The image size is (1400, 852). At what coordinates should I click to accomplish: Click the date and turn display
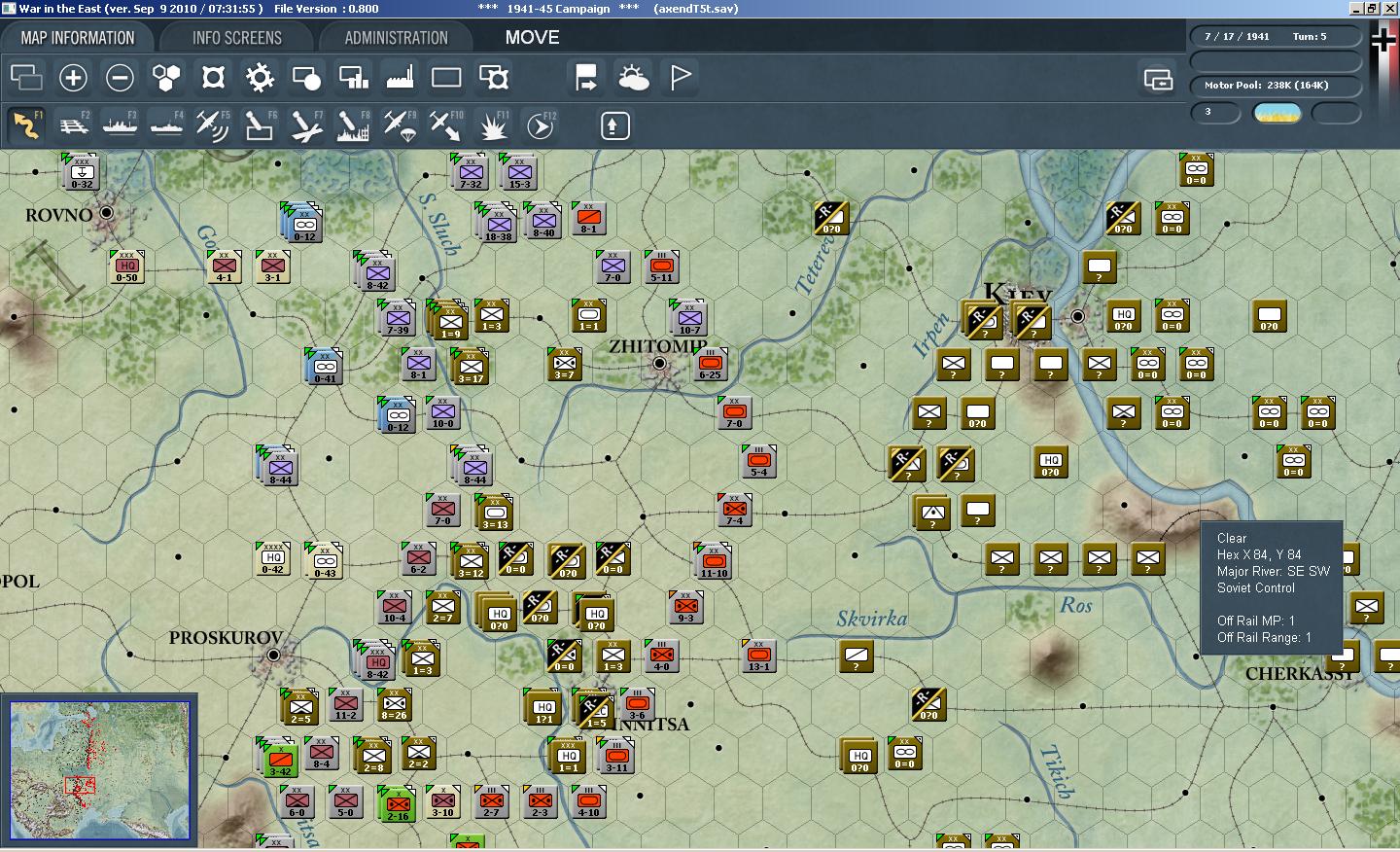[1275, 37]
